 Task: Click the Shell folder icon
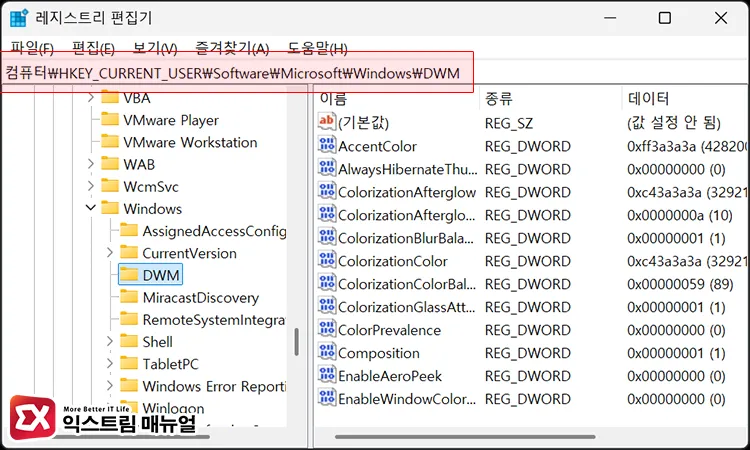click(x=129, y=341)
